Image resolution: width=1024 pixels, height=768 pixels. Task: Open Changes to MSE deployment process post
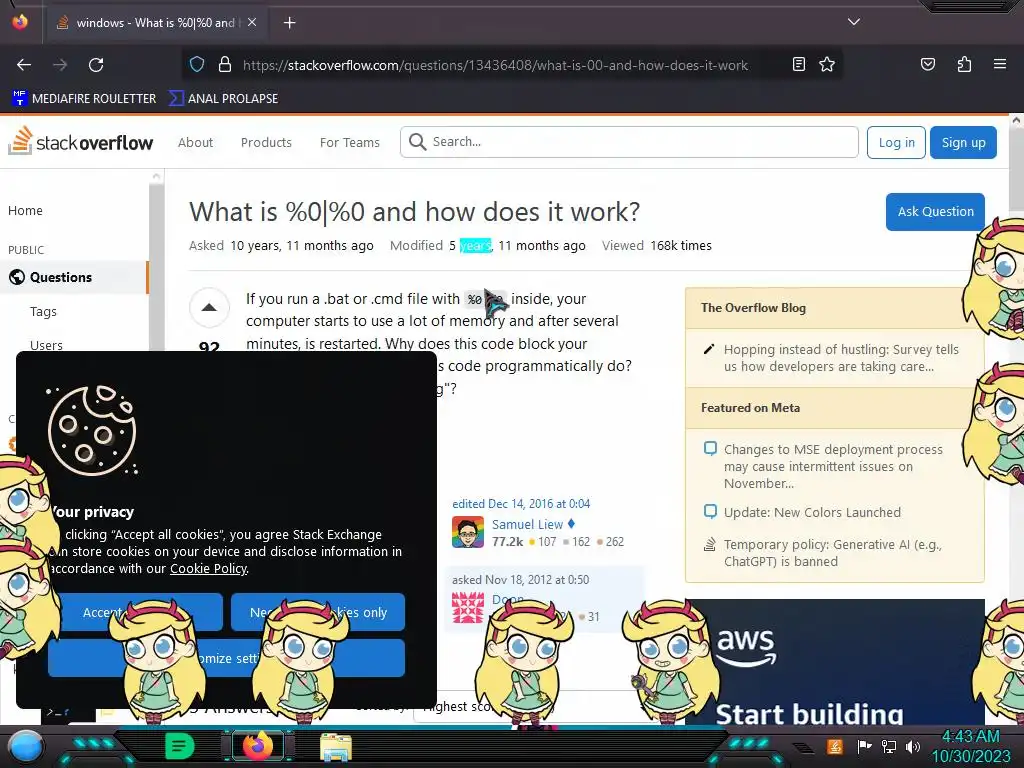[833, 466]
